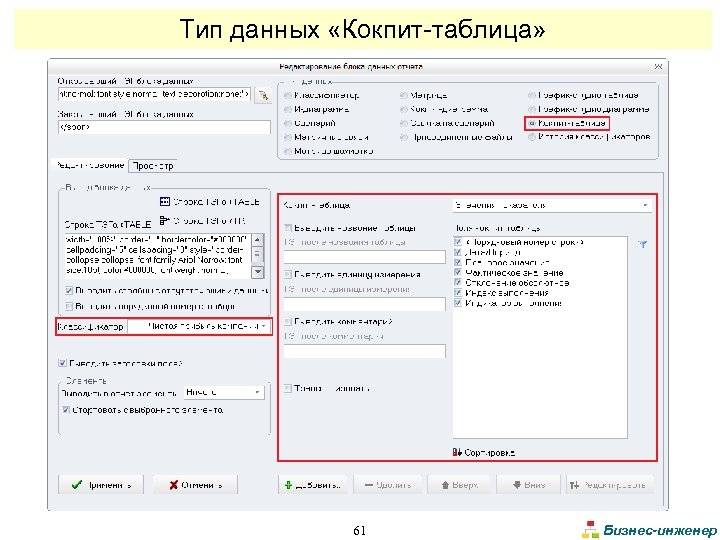Close the report data block editing dialog
This screenshot has height=540, width=720.
point(658,67)
